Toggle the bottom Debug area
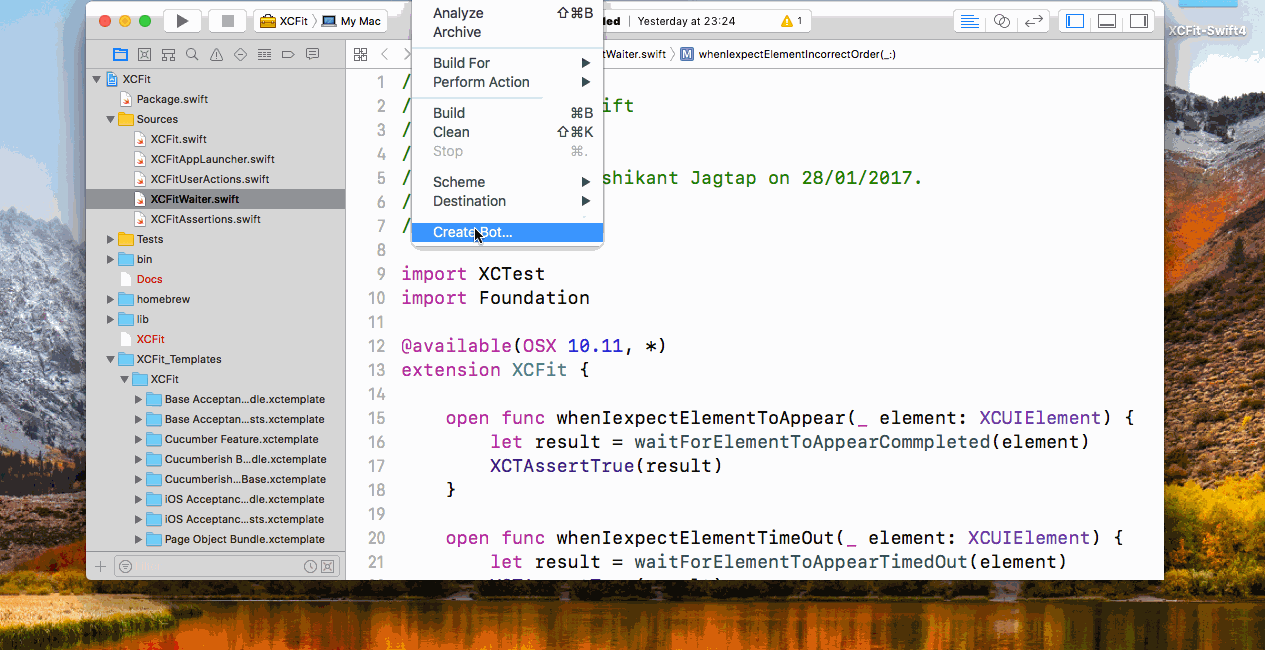 [1107, 21]
